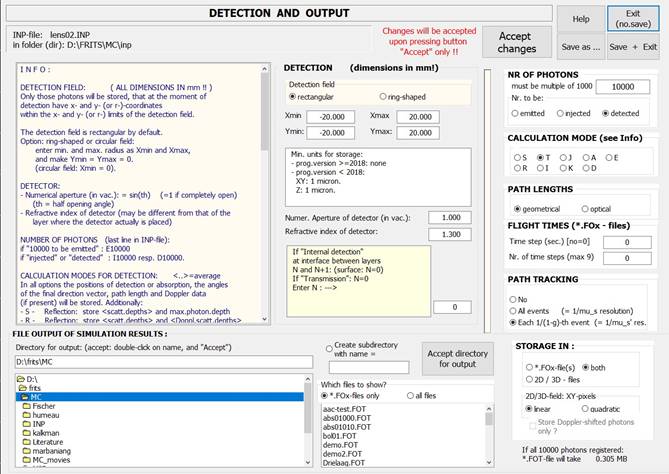Select MC folder in directory tree
The image size is (669, 474).
tap(160, 397)
